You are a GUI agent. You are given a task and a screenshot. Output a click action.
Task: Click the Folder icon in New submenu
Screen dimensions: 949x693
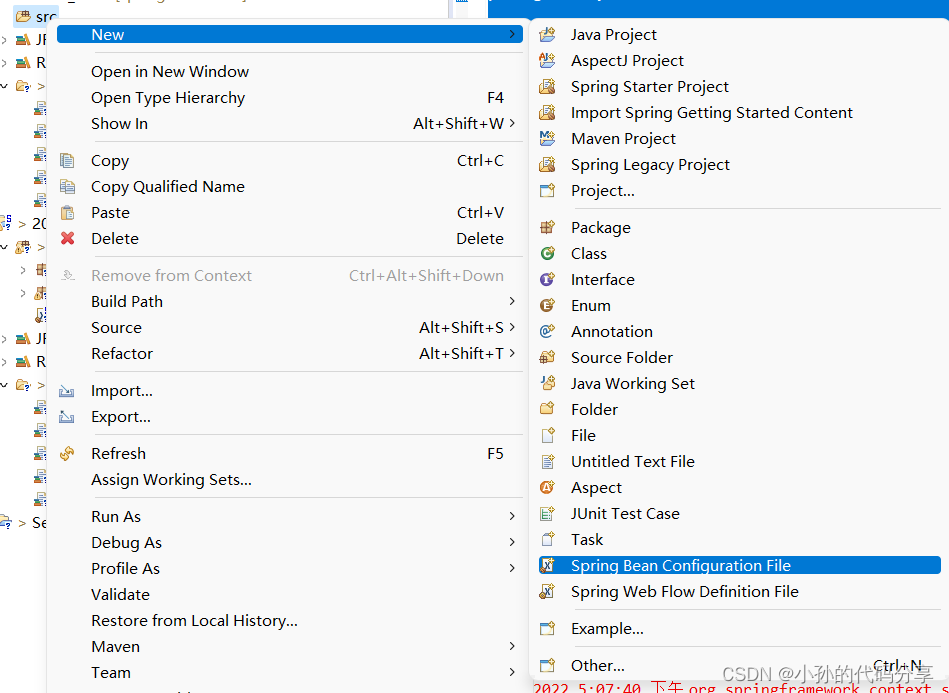(x=547, y=410)
